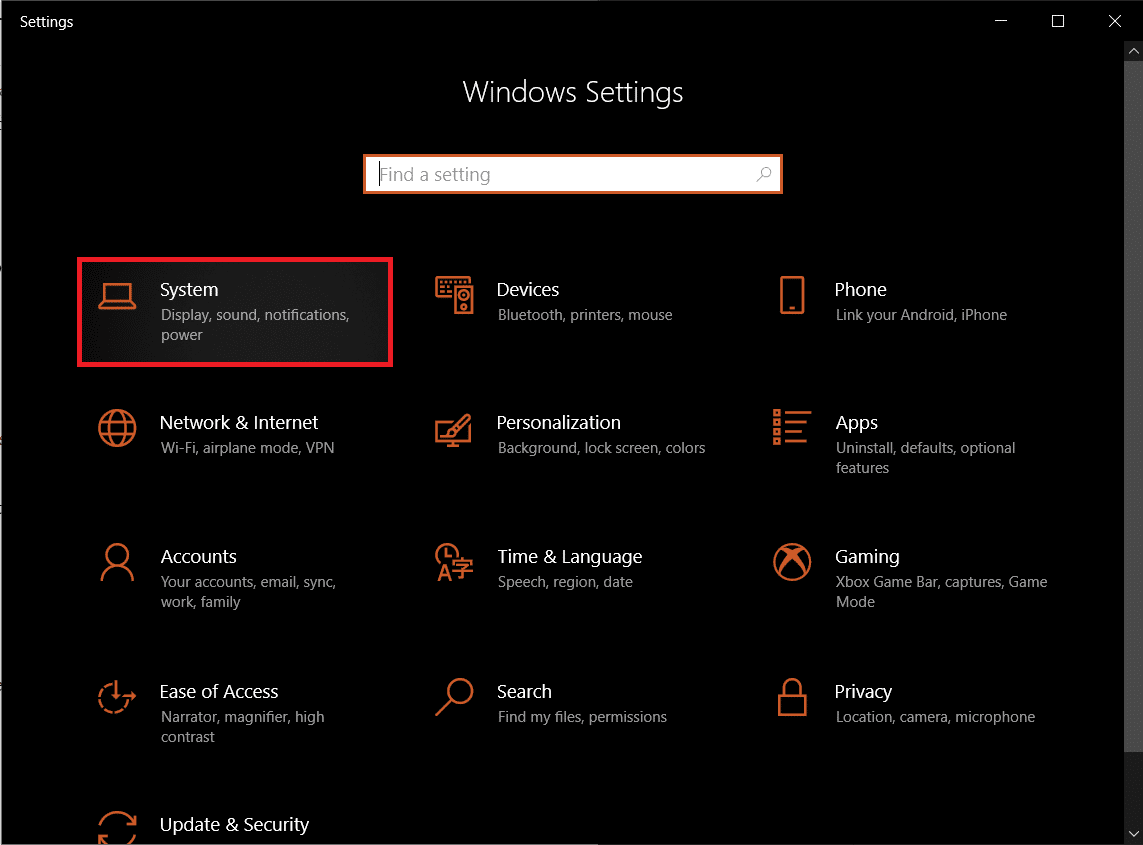Click the Network & Internet globe icon
The width and height of the screenshot is (1143, 845).
click(117, 430)
